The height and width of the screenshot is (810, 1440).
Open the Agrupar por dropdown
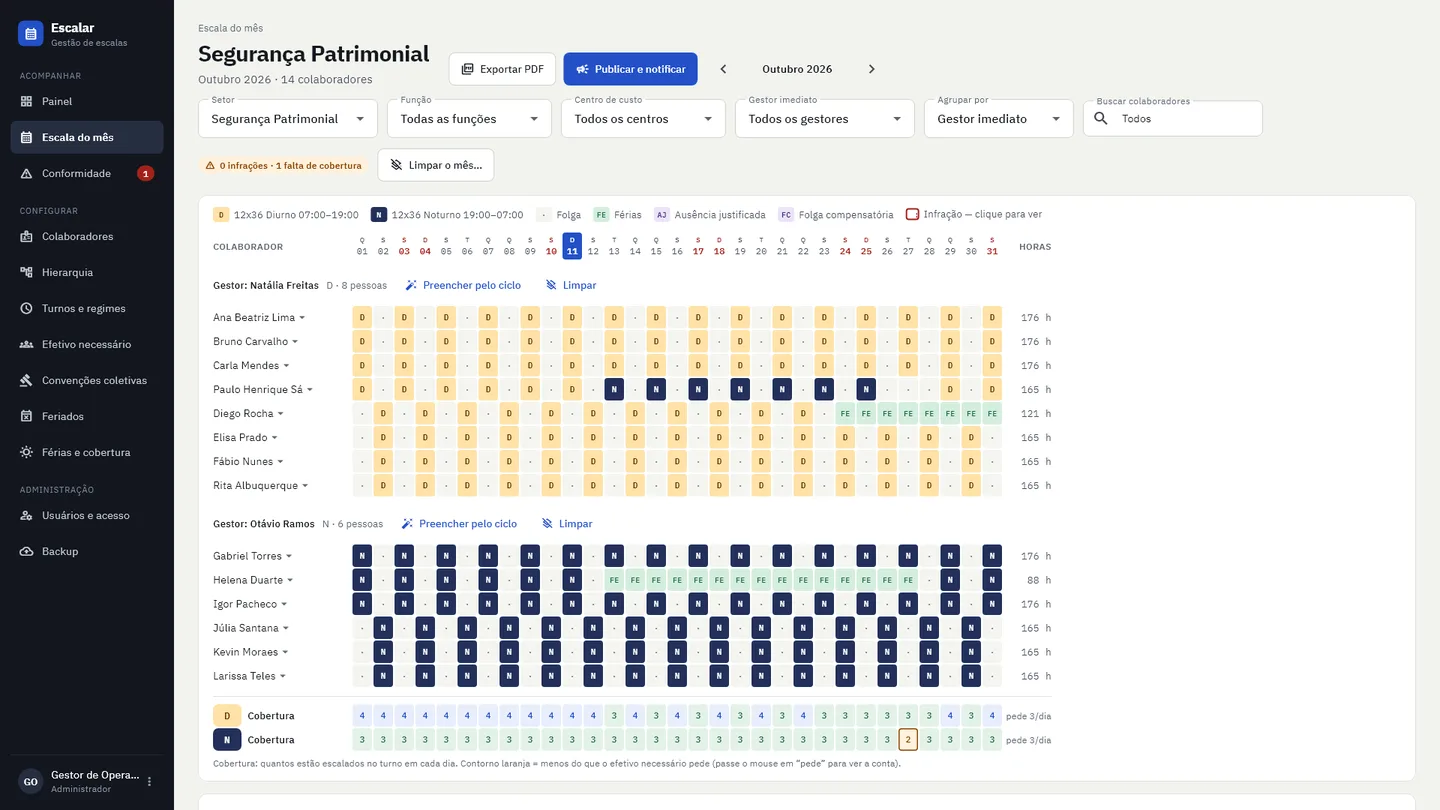pos(999,119)
